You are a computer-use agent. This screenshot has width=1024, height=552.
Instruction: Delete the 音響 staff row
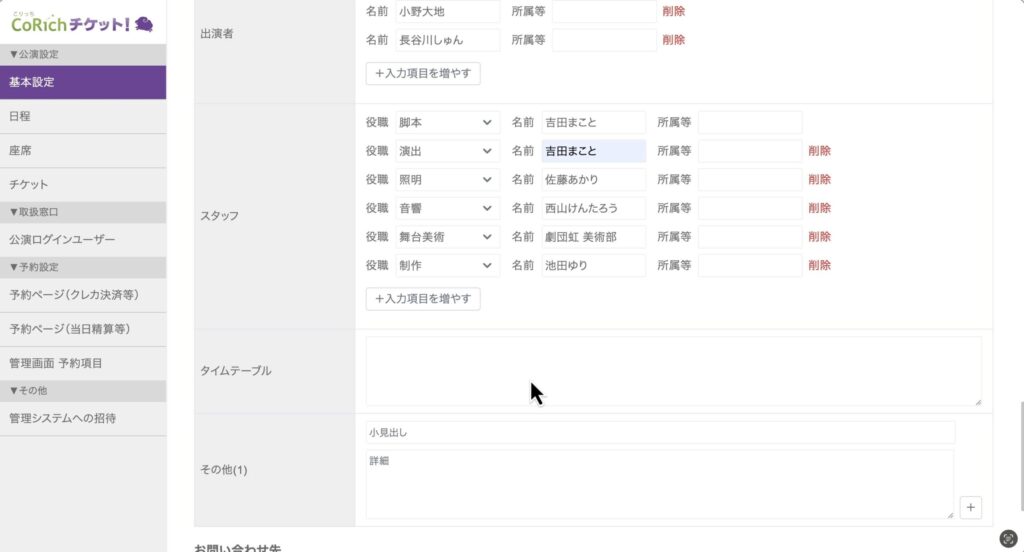pos(819,209)
